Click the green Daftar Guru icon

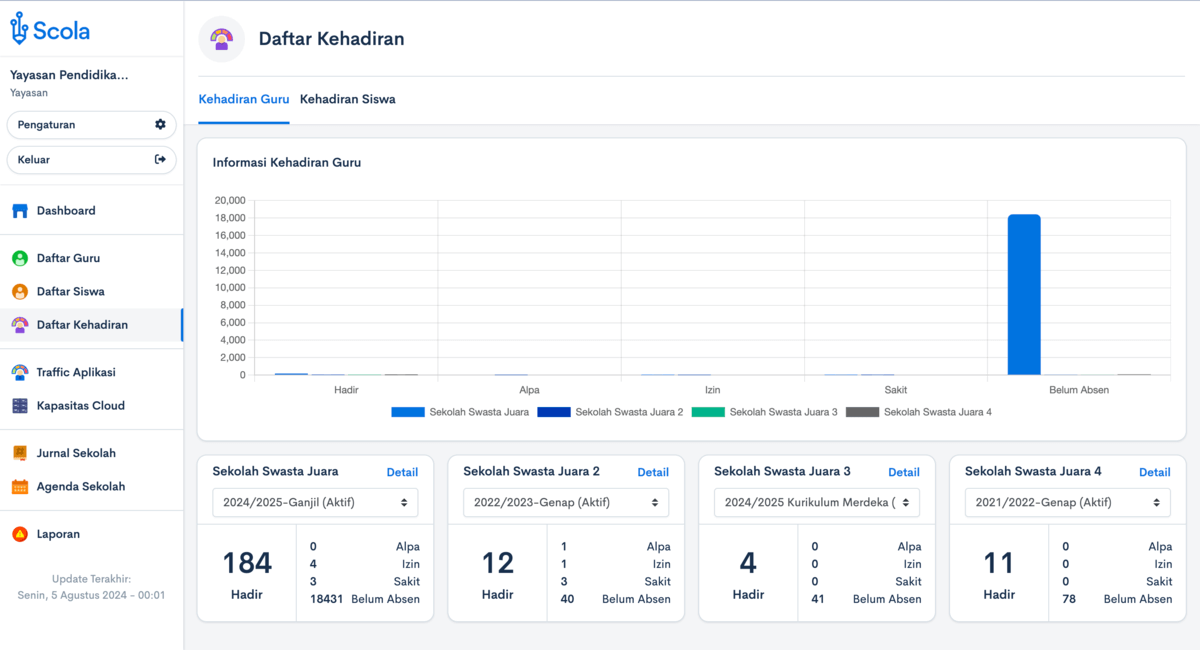coord(20,258)
